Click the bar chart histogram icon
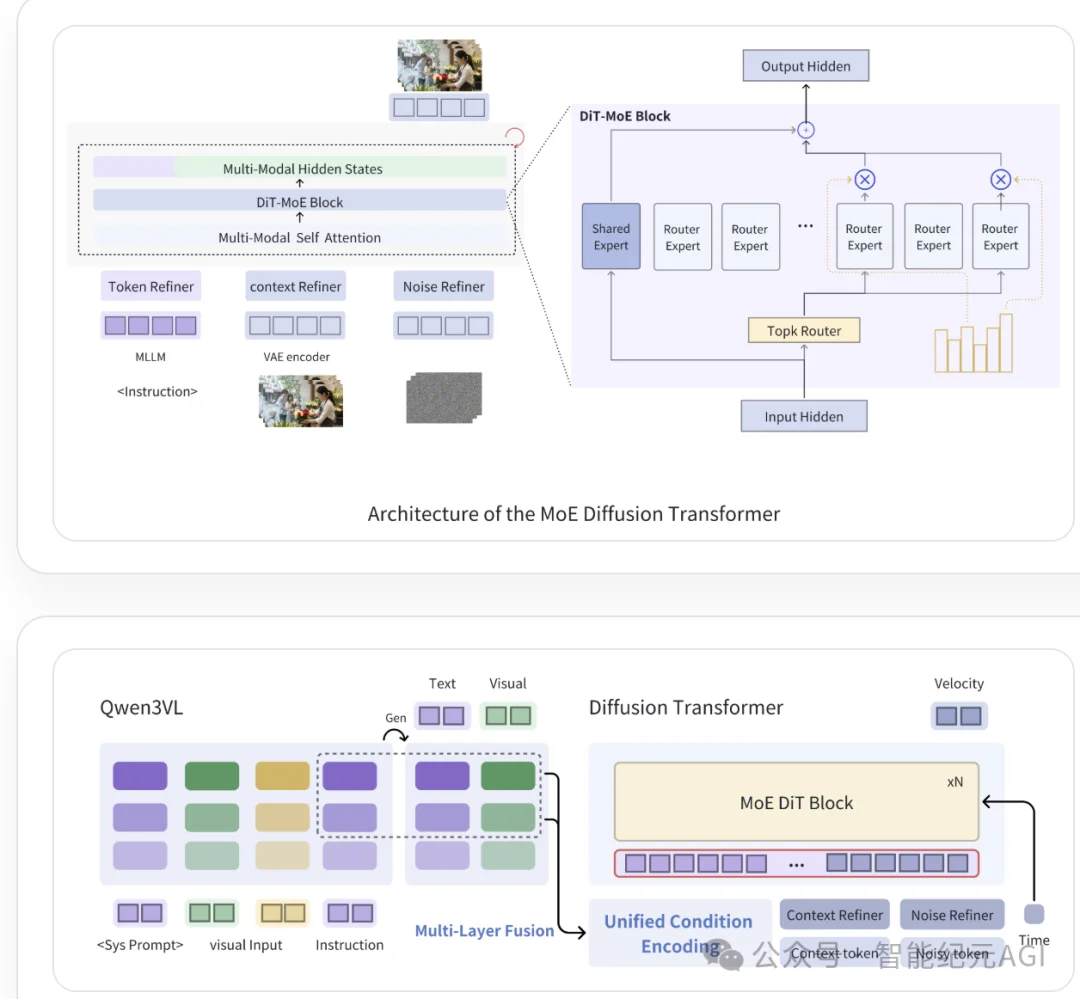Image resolution: width=1080 pixels, height=999 pixels. [x=973, y=343]
